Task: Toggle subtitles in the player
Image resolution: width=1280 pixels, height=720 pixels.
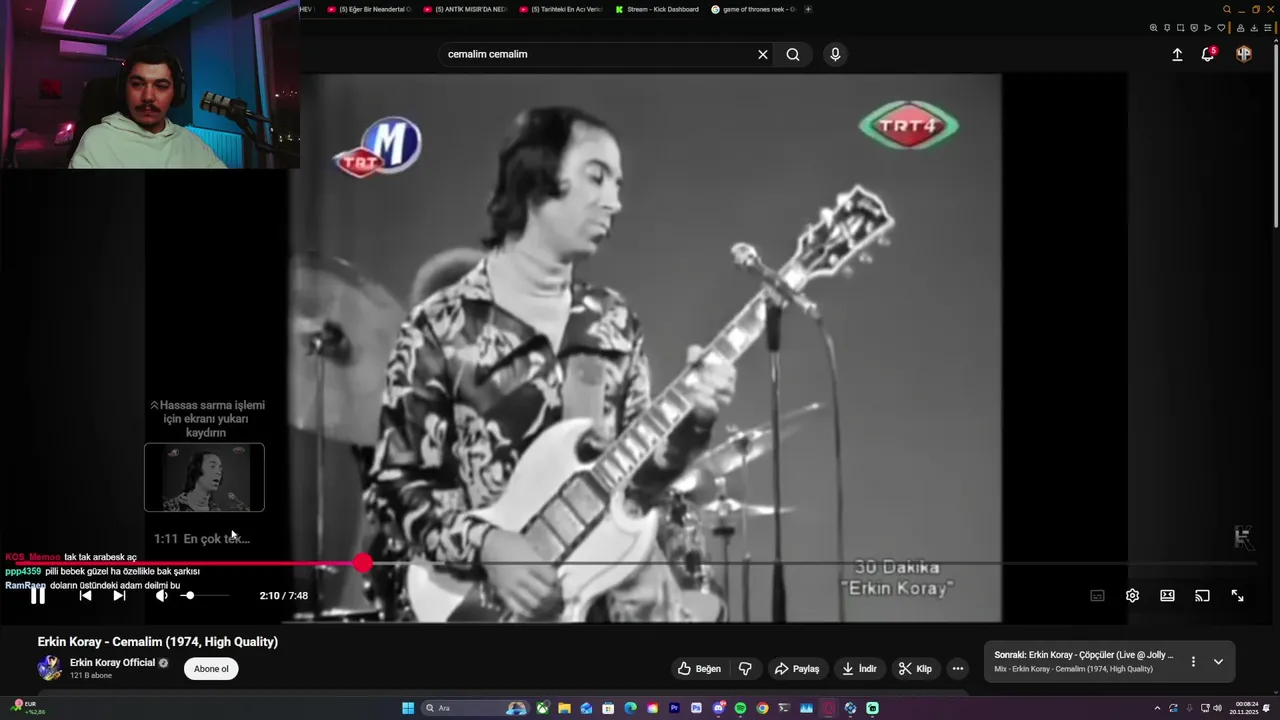Action: point(1097,596)
